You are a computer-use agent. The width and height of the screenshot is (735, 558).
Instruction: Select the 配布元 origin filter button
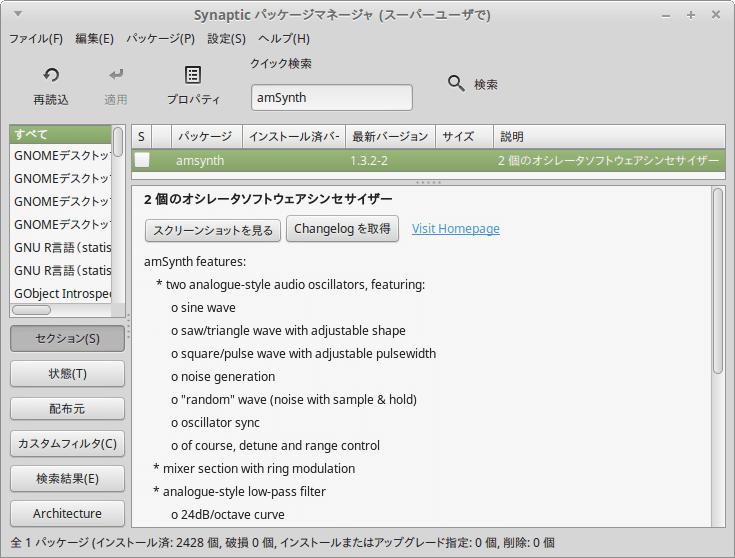(68, 409)
